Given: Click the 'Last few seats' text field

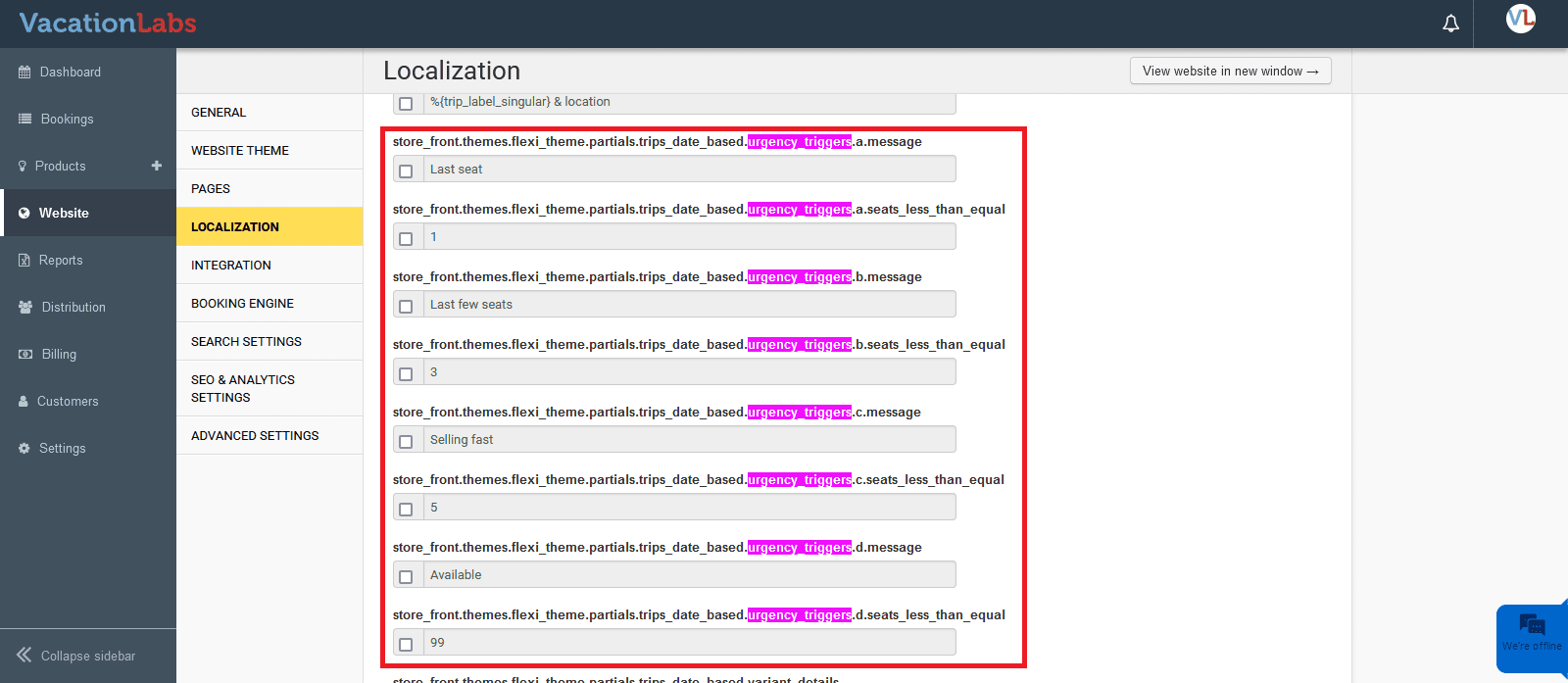Looking at the screenshot, I should pyautogui.click(x=689, y=305).
